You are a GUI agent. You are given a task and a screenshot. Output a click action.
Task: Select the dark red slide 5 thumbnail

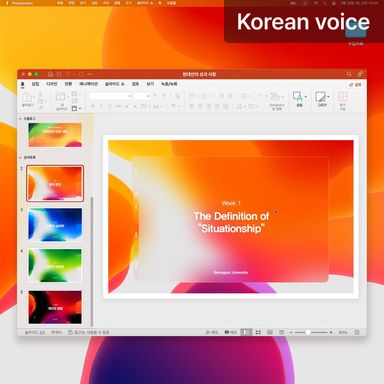[55, 307]
